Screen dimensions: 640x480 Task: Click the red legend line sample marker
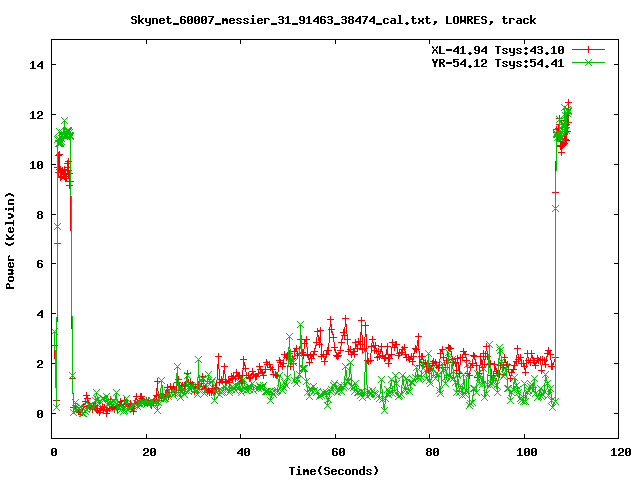coord(588,50)
